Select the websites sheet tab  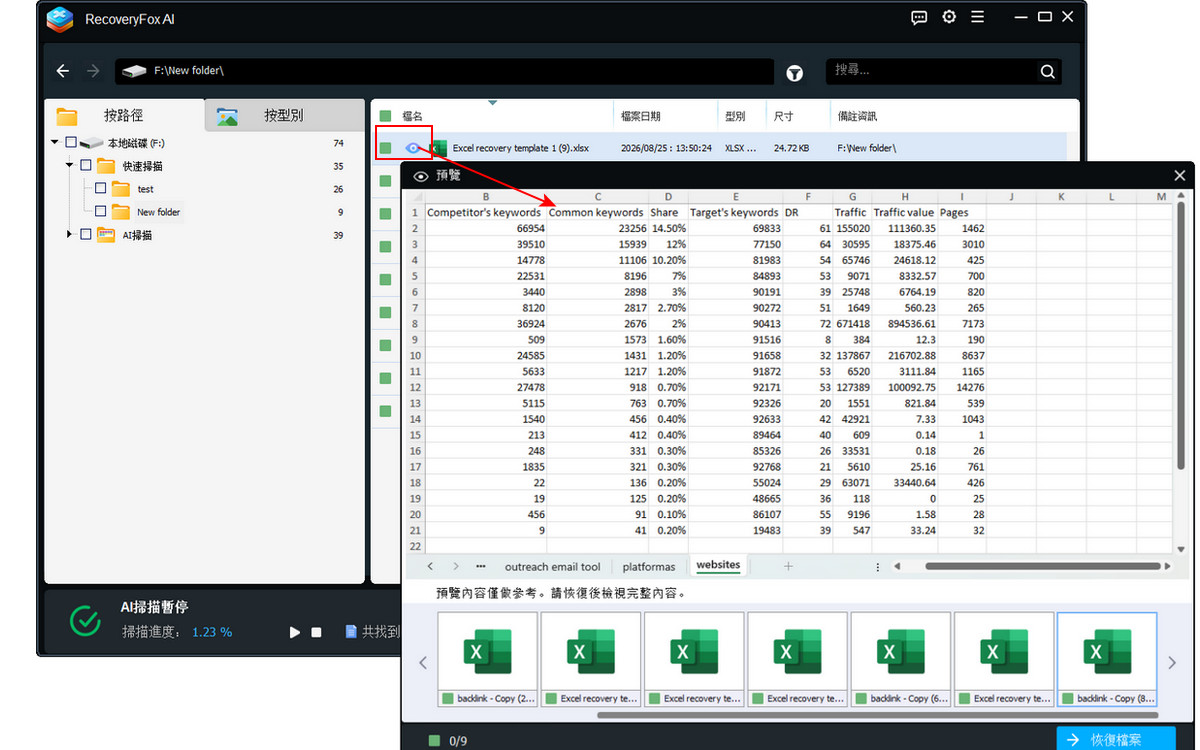coord(718,566)
